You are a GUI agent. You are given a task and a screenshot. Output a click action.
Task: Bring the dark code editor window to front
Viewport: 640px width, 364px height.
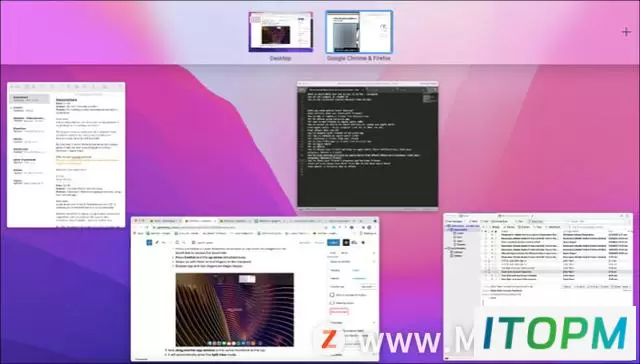pos(368,146)
